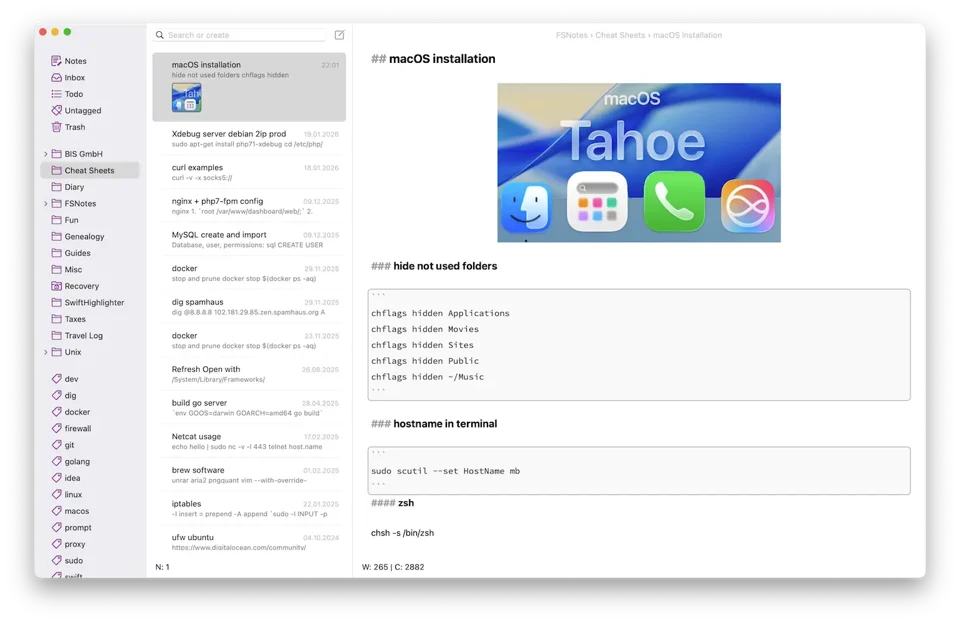
Task: Click the chflags hidden Movies code line
Action: (x=425, y=329)
